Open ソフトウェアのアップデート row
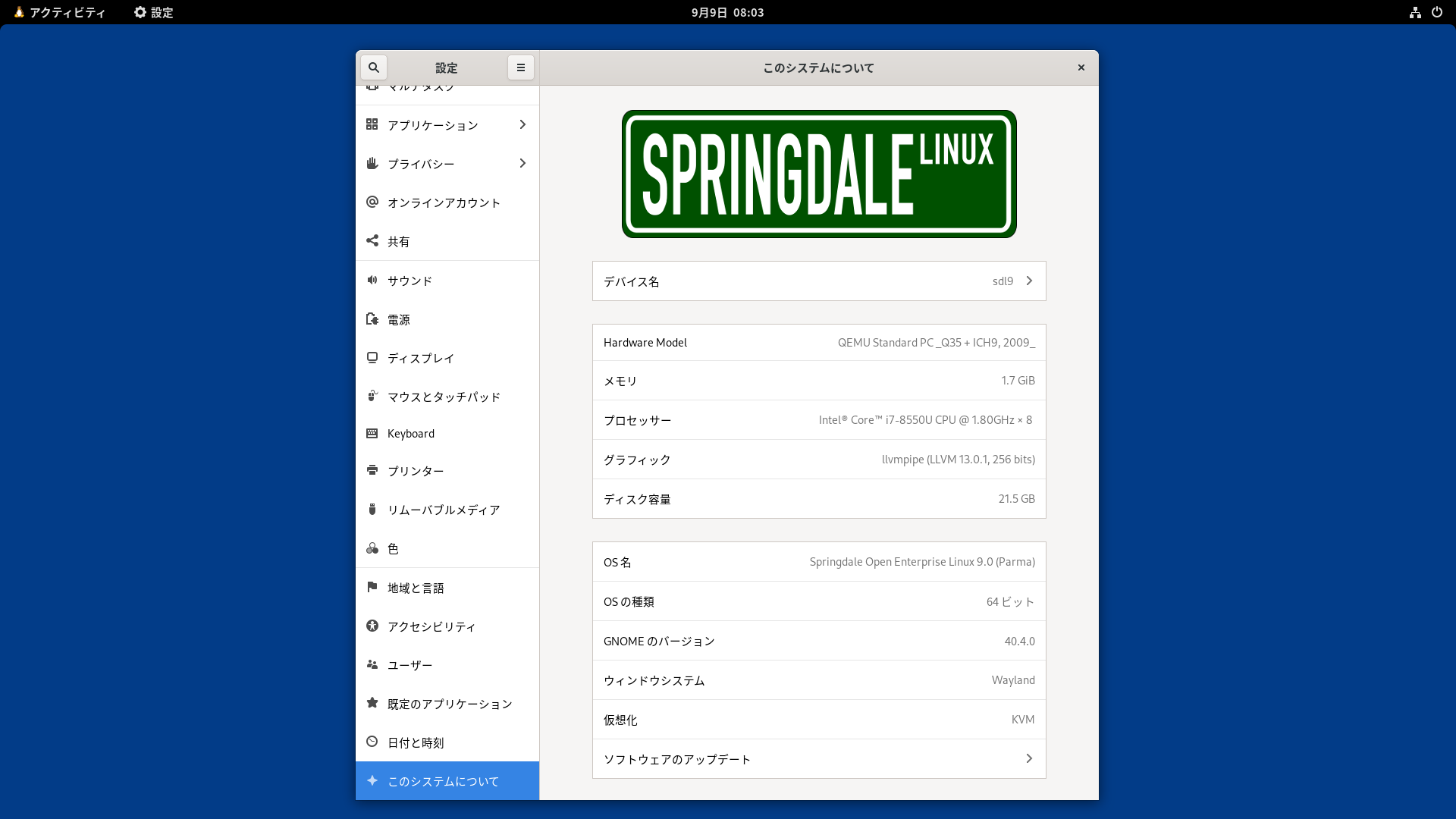 coord(819,759)
